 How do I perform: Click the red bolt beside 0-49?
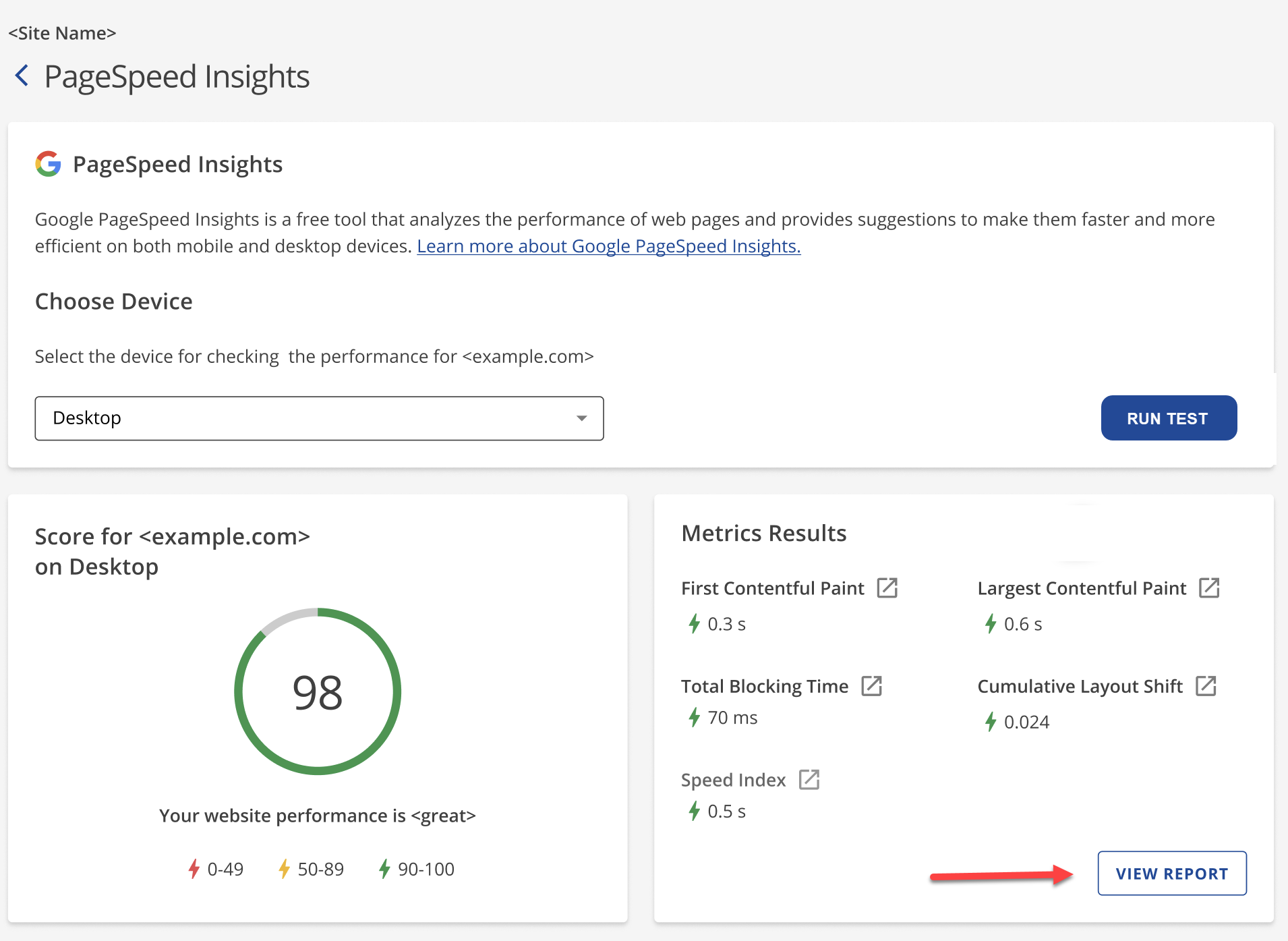(194, 869)
